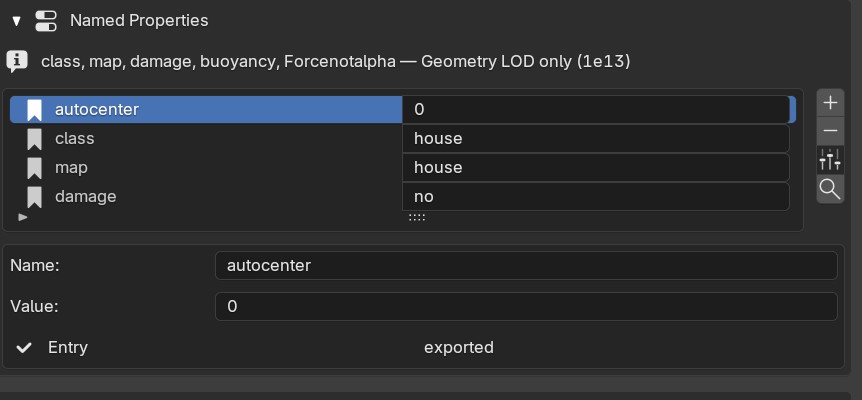Click the info speech bubble icon
Viewport: 862px width, 400px height.
(18, 61)
